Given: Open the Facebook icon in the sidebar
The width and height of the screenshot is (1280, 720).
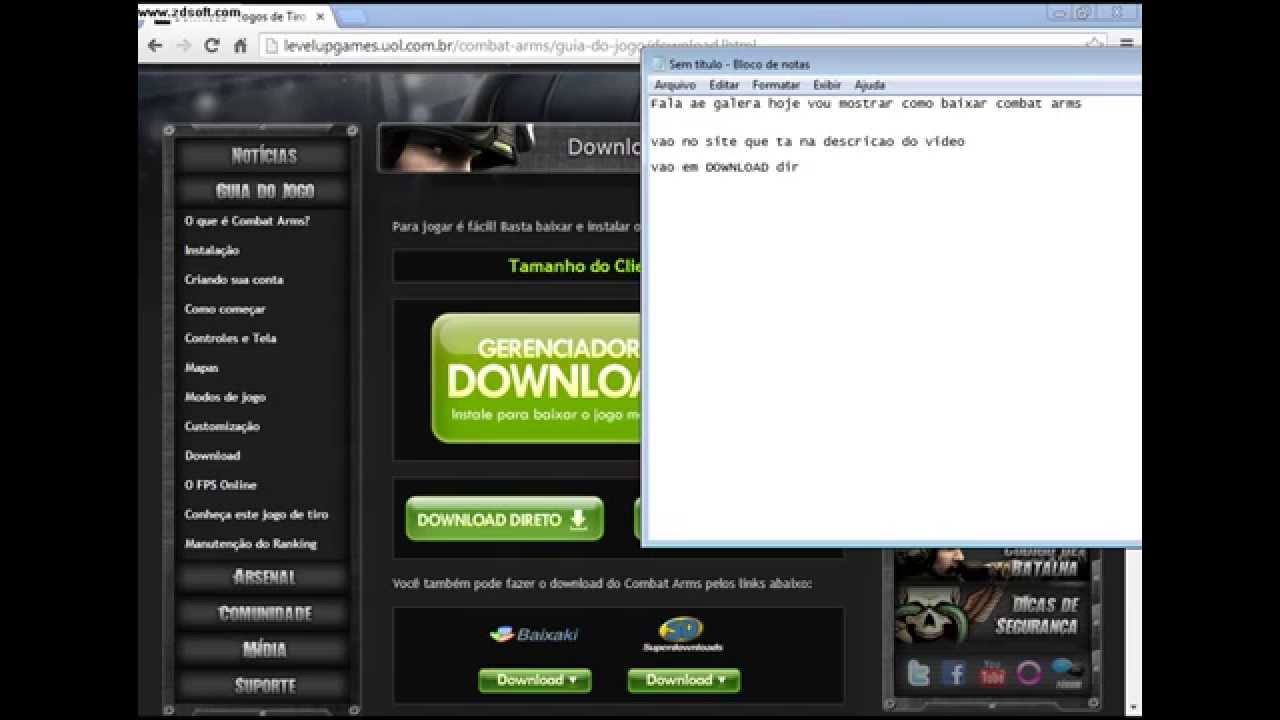Looking at the screenshot, I should [x=955, y=673].
